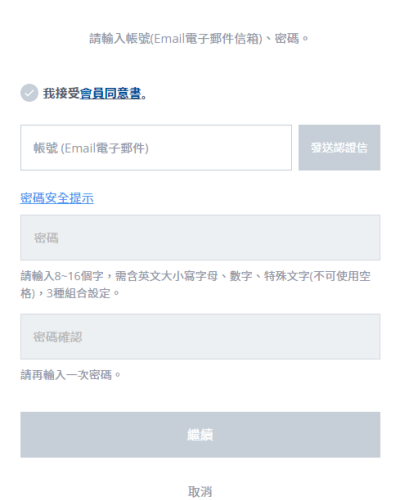Focus the 帳號 (Email電子郵件) input field
The image size is (400, 500).
(x=156, y=148)
